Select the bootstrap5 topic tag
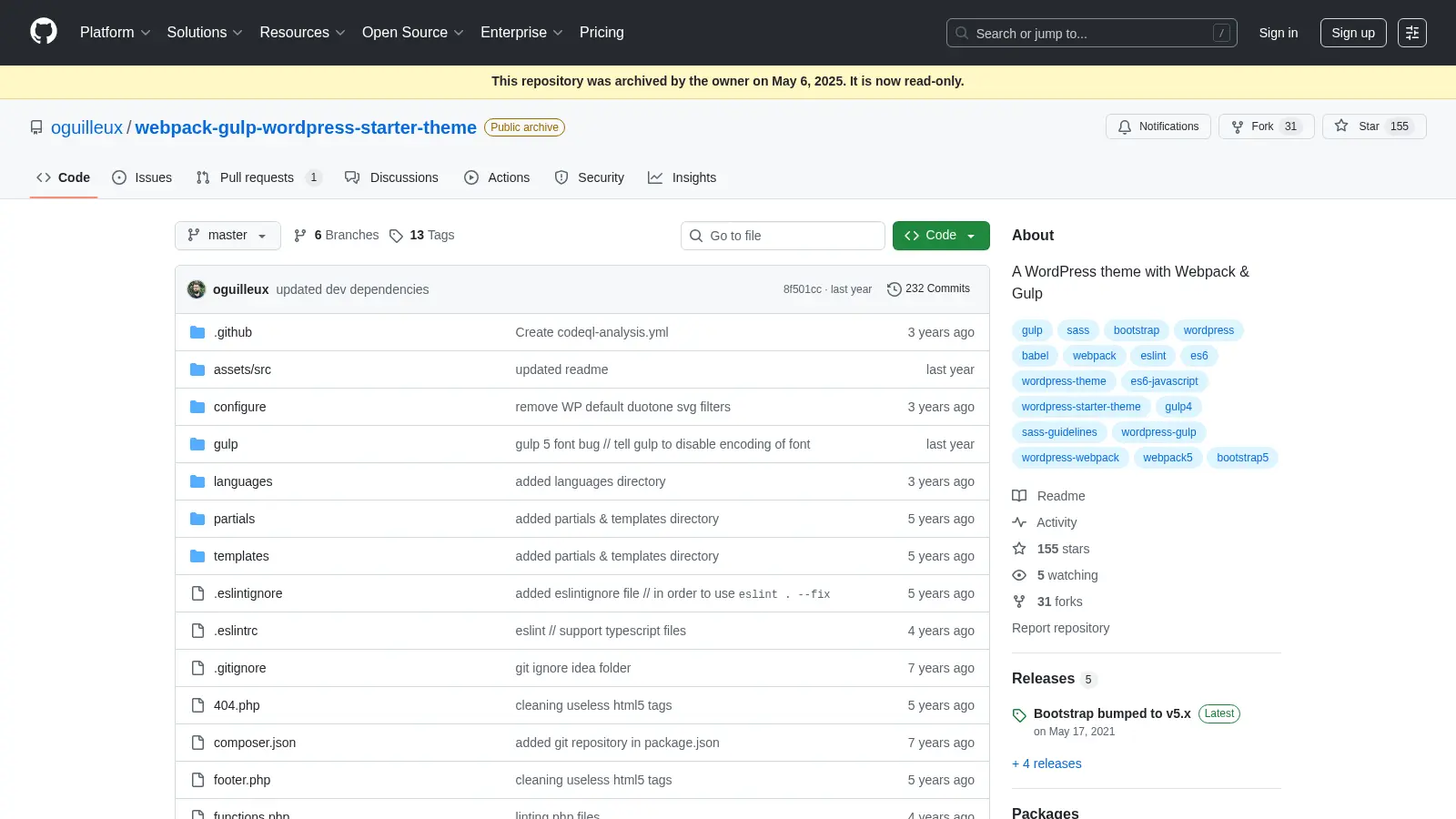The width and height of the screenshot is (1456, 819). coord(1242,458)
